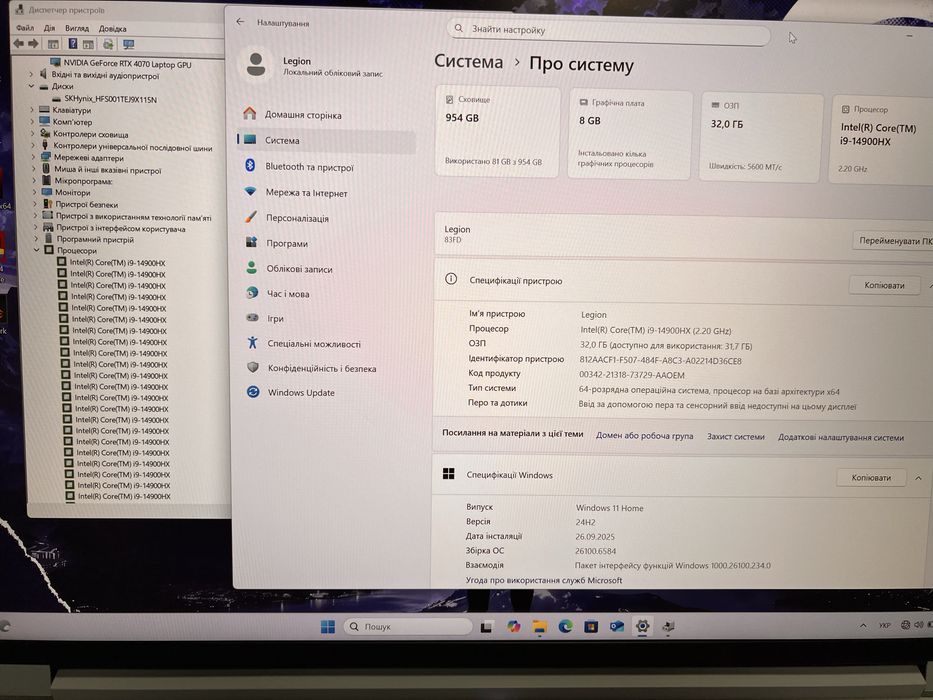Screen dimensions: 933x700
Task: Open Windows Start menu
Action: coord(328,627)
